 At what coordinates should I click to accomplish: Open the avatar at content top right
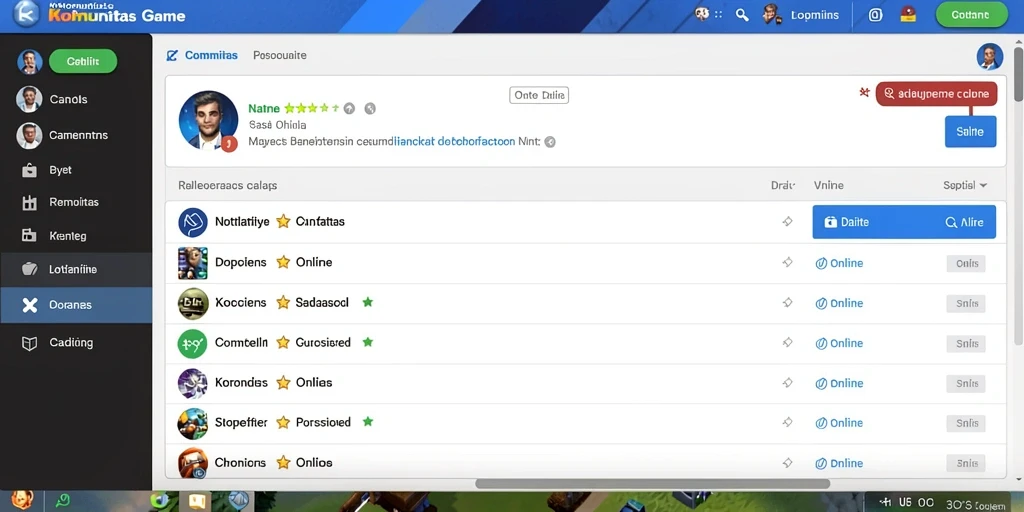point(989,57)
